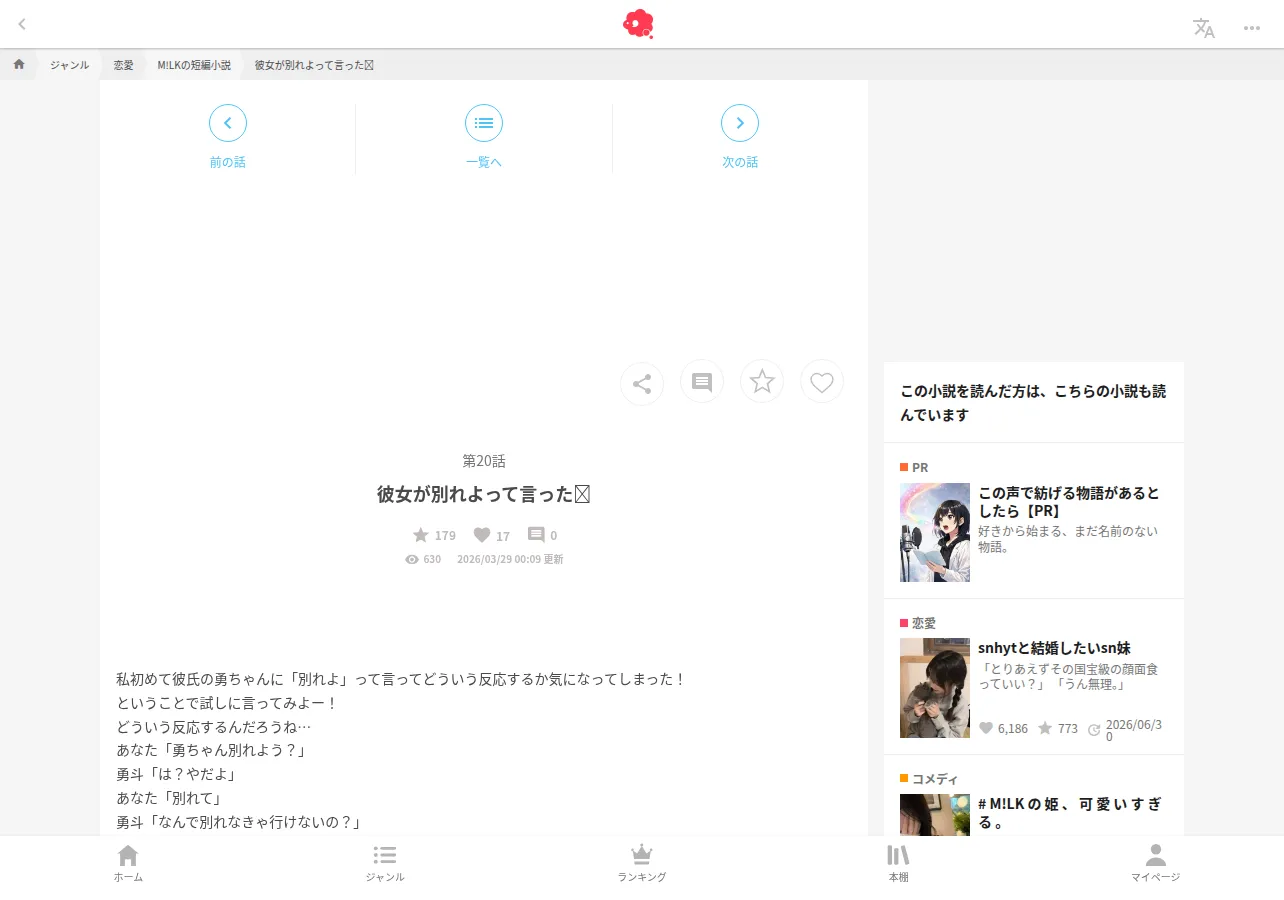Viewport: 1284px width, 900px height.
Task: Click the share icon button
Action: (x=642, y=383)
